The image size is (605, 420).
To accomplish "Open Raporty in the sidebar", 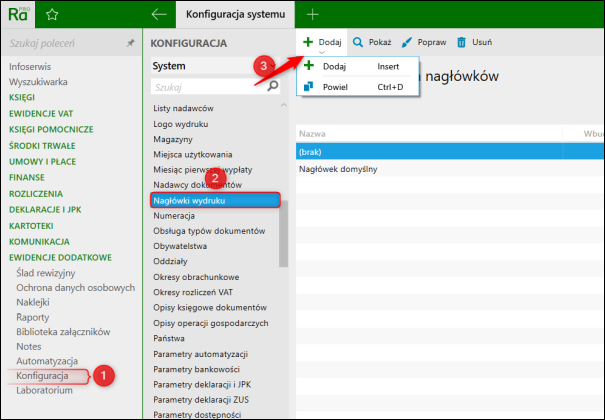I will 33,317.
